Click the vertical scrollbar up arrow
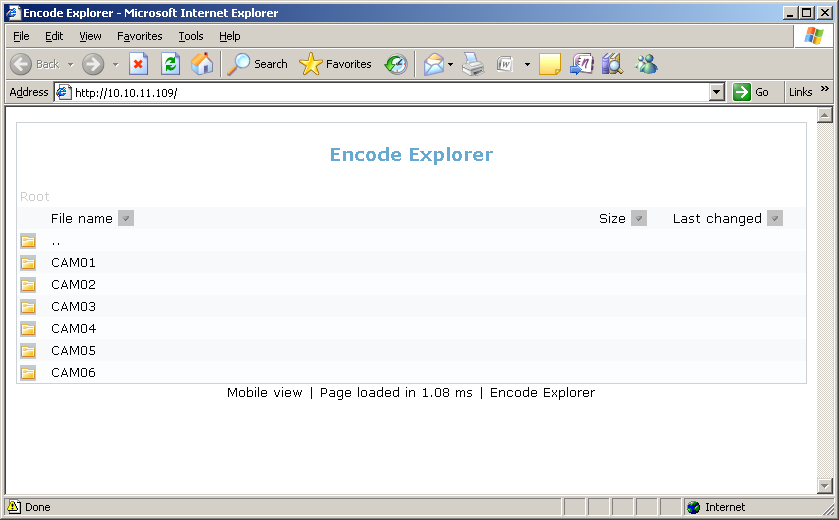839x520 pixels. [x=825, y=114]
